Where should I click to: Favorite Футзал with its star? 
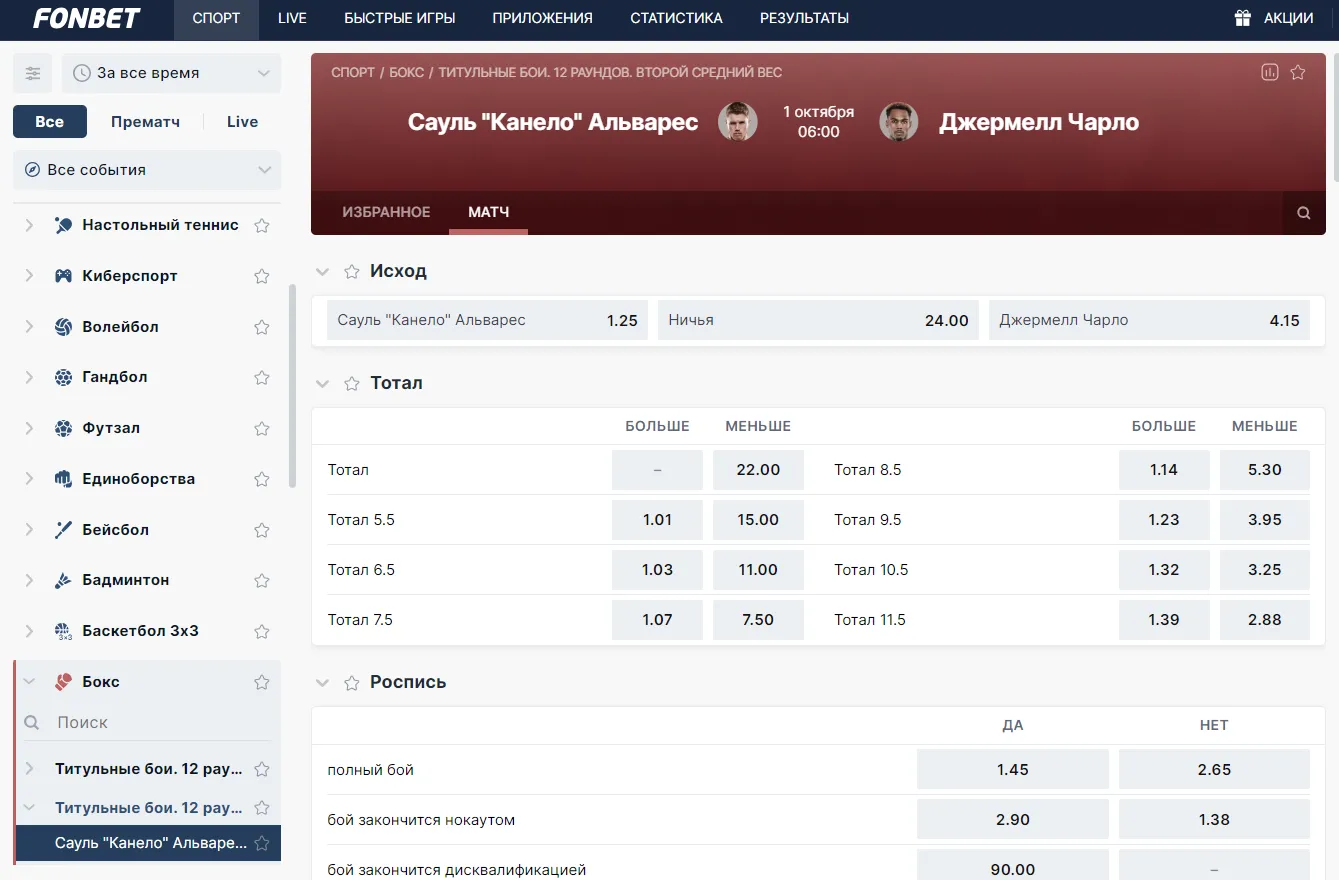(262, 428)
